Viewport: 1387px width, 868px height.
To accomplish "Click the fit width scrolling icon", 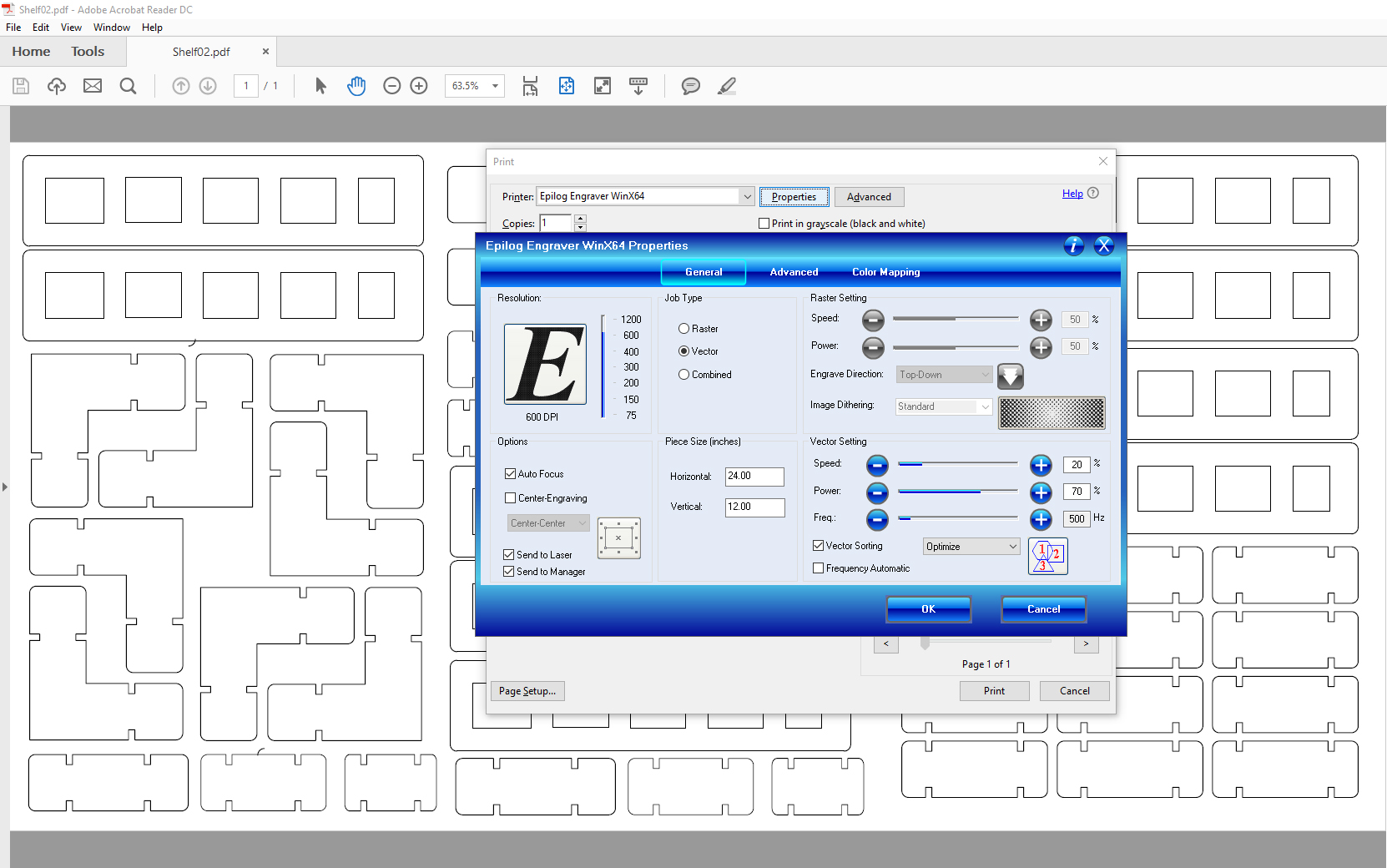I will pyautogui.click(x=530, y=86).
